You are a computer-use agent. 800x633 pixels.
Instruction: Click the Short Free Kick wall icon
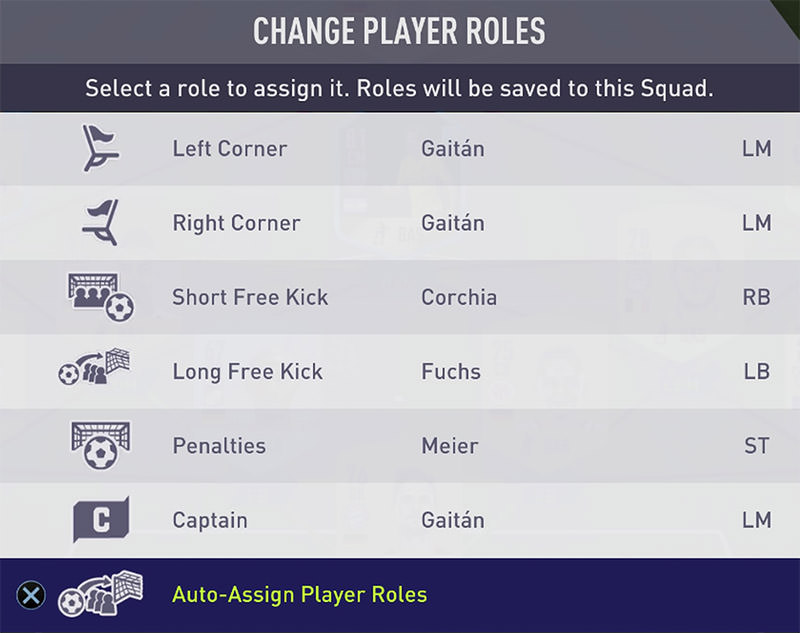point(100,296)
